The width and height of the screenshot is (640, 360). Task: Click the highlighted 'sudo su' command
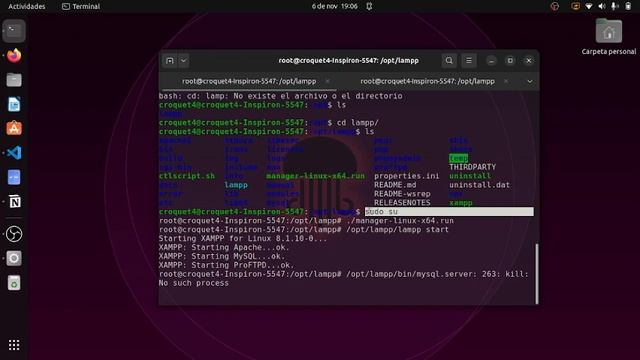[381, 211]
